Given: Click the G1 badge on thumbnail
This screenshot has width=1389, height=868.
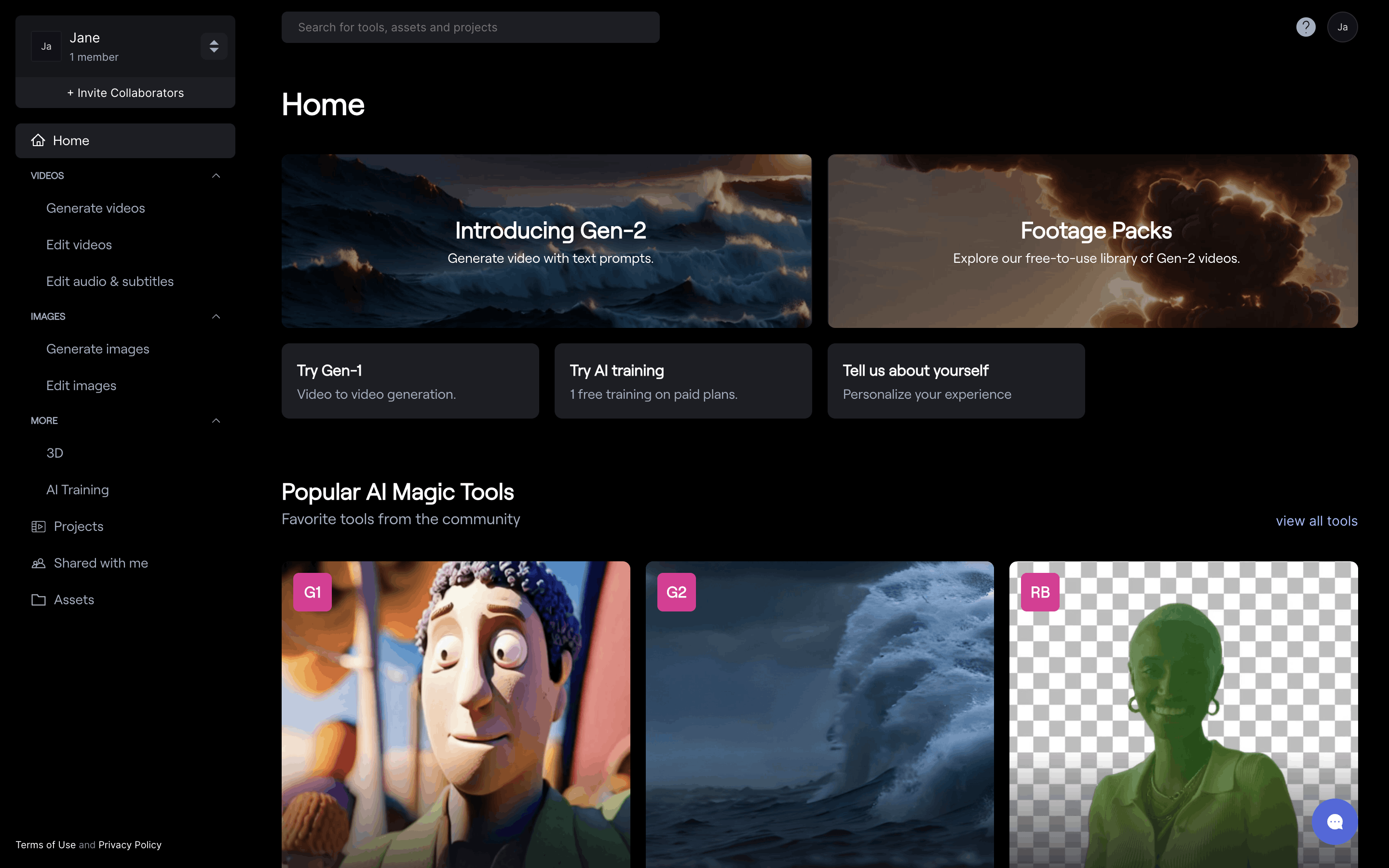Looking at the screenshot, I should (x=312, y=592).
